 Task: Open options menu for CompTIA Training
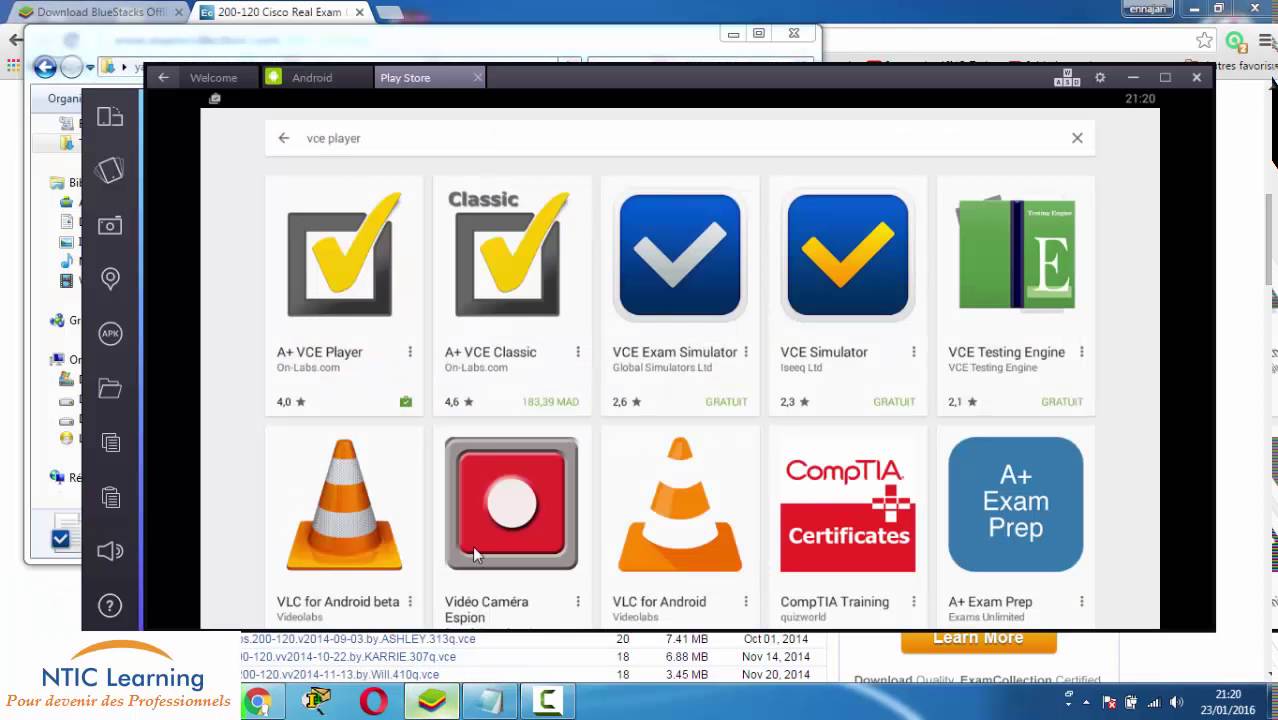tap(914, 602)
